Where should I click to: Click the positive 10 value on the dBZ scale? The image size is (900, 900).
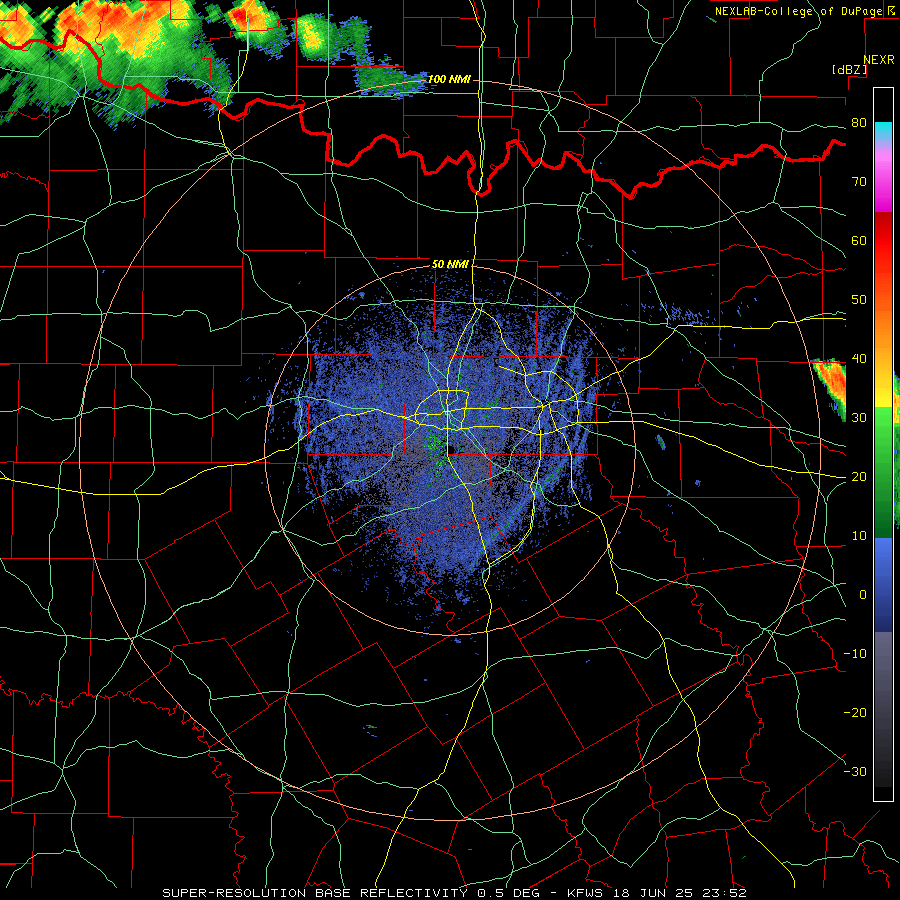click(x=859, y=536)
